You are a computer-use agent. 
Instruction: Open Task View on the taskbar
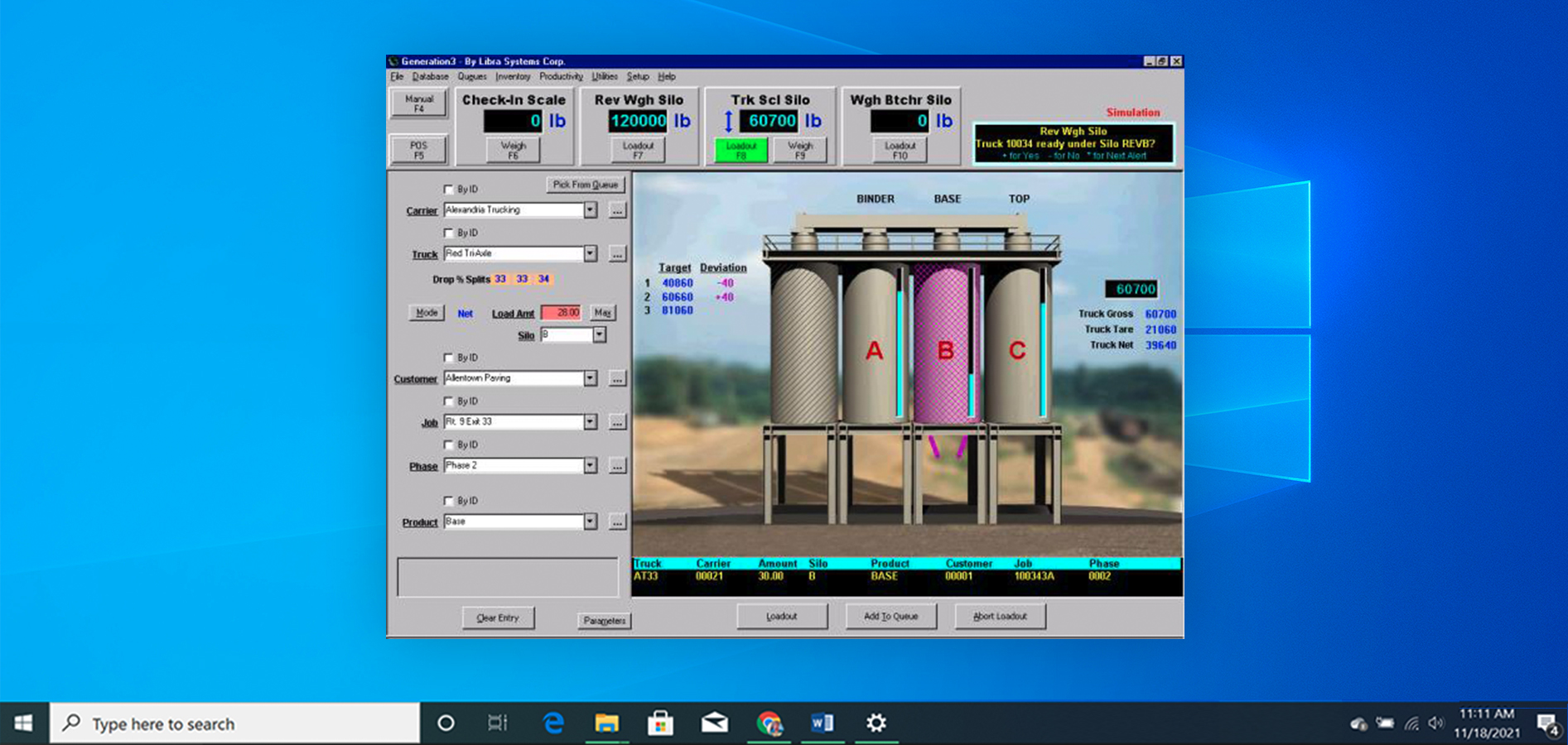pos(497,723)
